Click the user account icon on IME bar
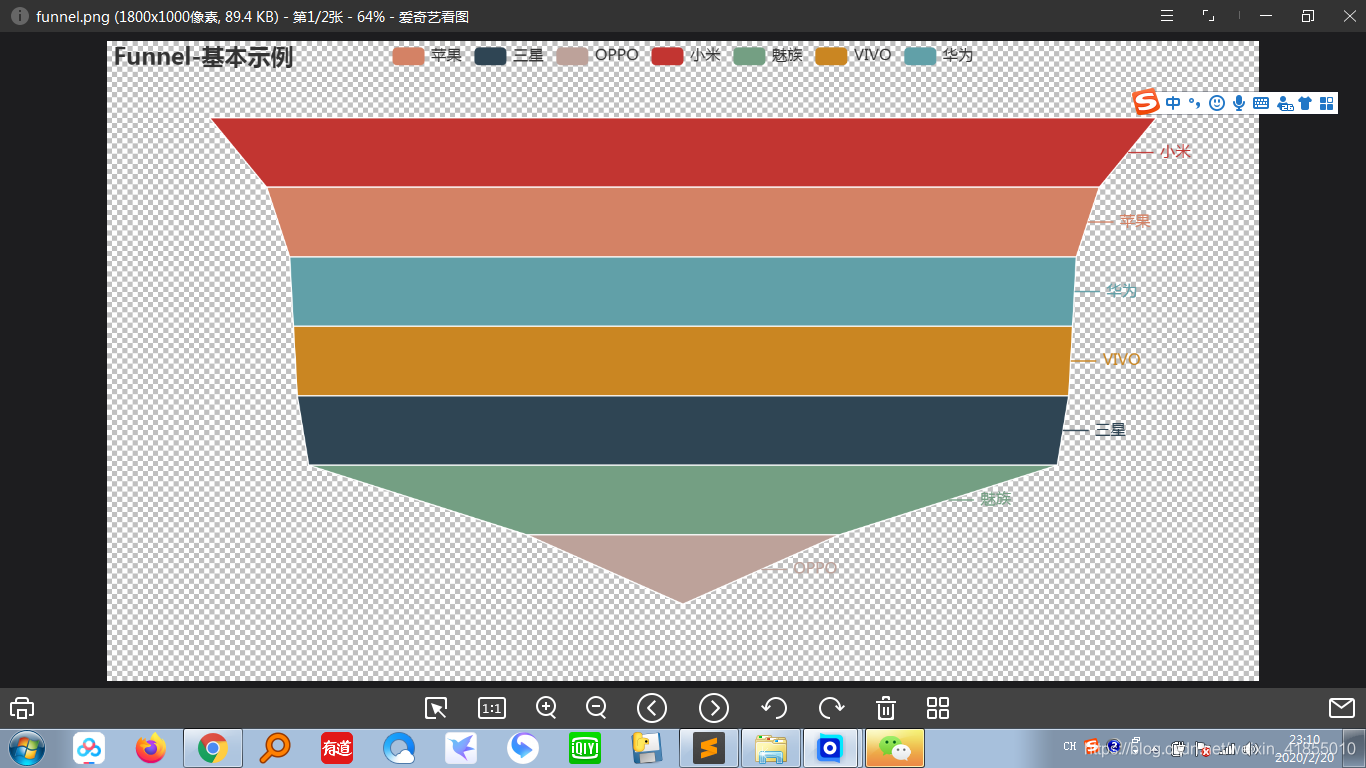Image resolution: width=1366 pixels, height=768 pixels. pos(1284,103)
